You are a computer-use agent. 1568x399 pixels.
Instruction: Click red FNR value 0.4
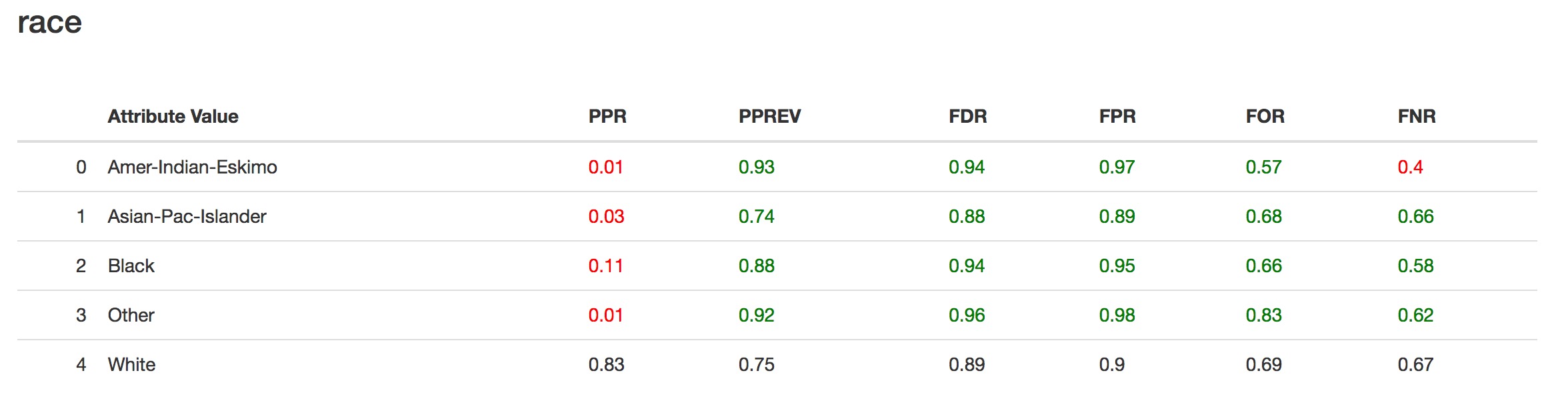point(1410,167)
